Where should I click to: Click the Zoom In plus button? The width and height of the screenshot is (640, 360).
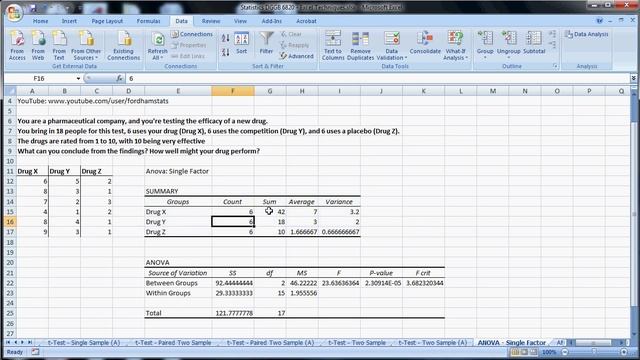624,352
